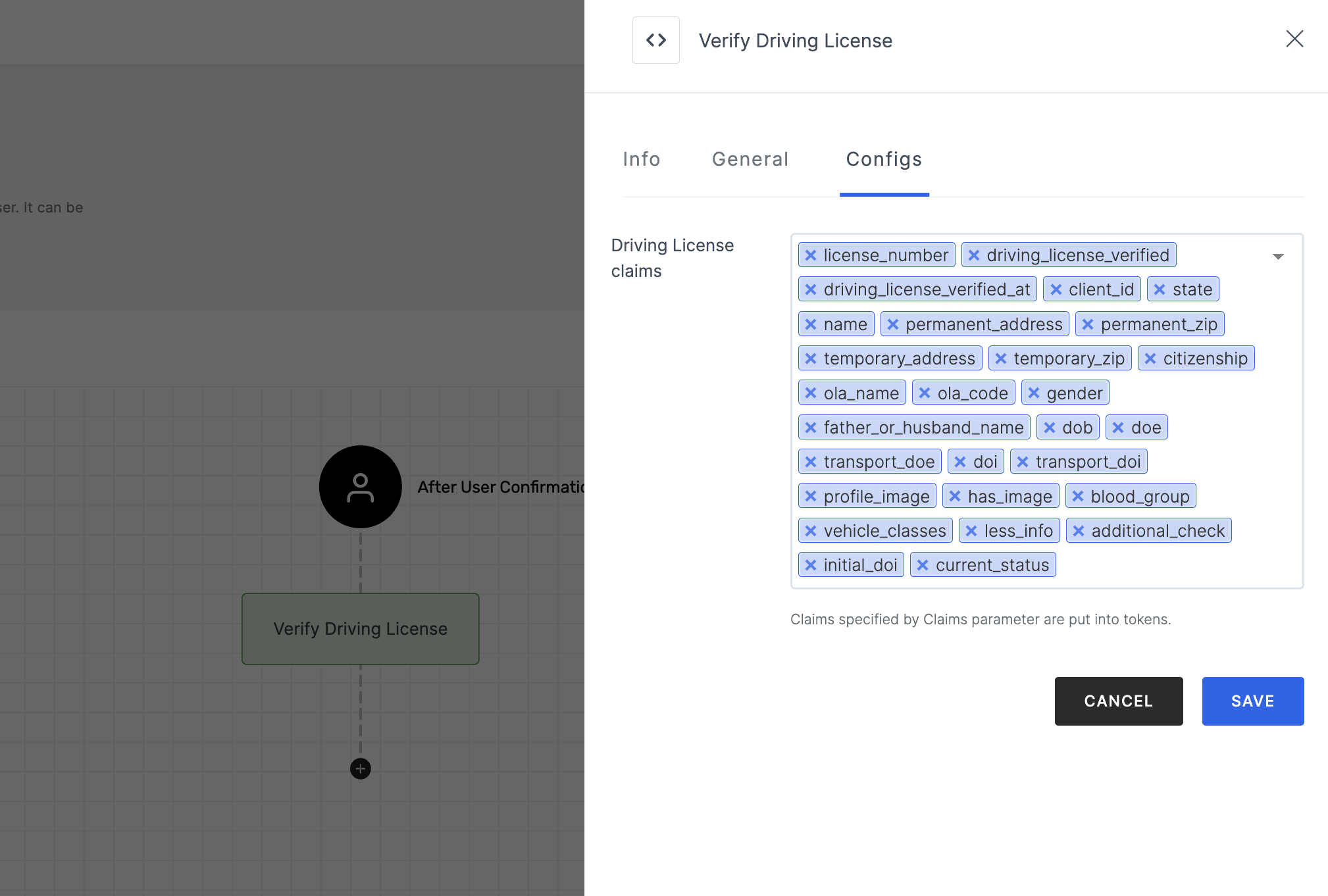Toggle visibility of driving_license_verified_at claim
1328x896 pixels.
click(810, 290)
